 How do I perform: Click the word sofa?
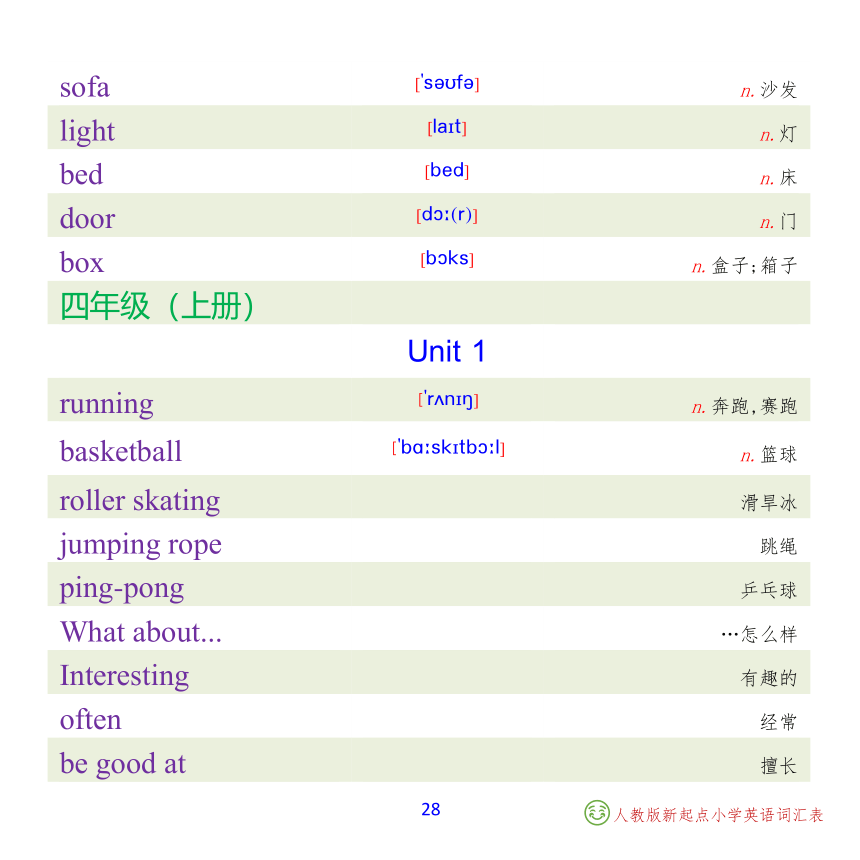(x=84, y=87)
